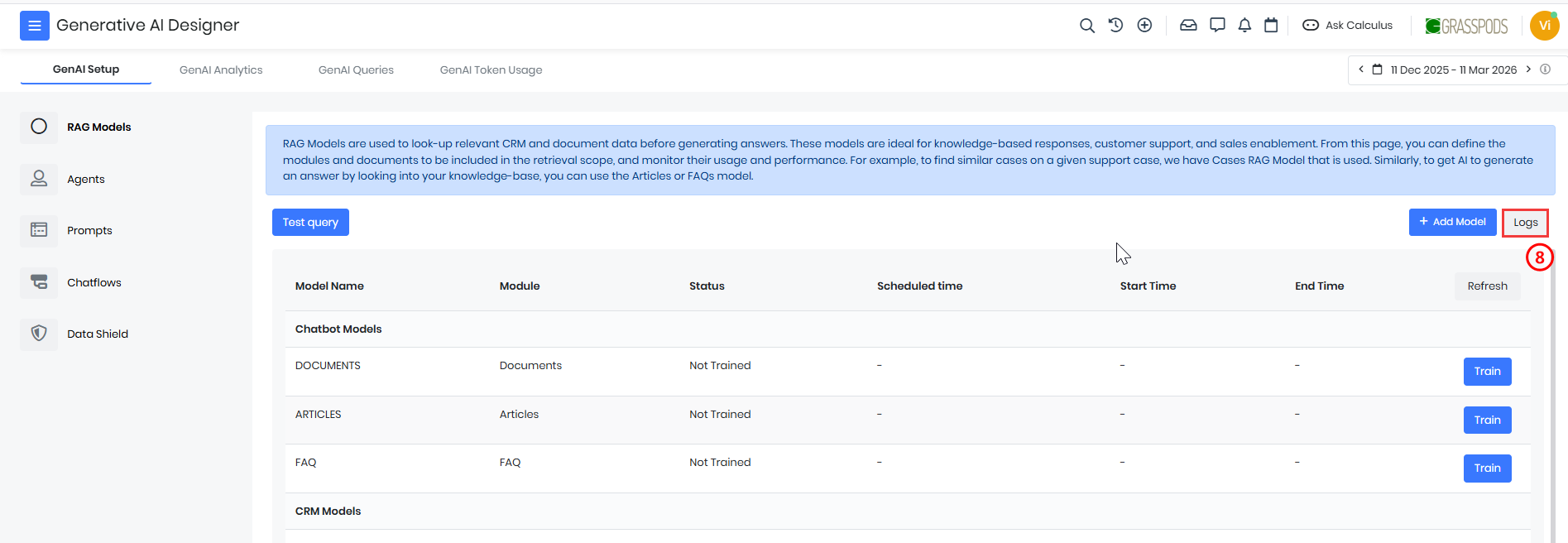The width and height of the screenshot is (1568, 543).
Task: Switch to the GenAI Analytics tab
Action: tap(221, 70)
